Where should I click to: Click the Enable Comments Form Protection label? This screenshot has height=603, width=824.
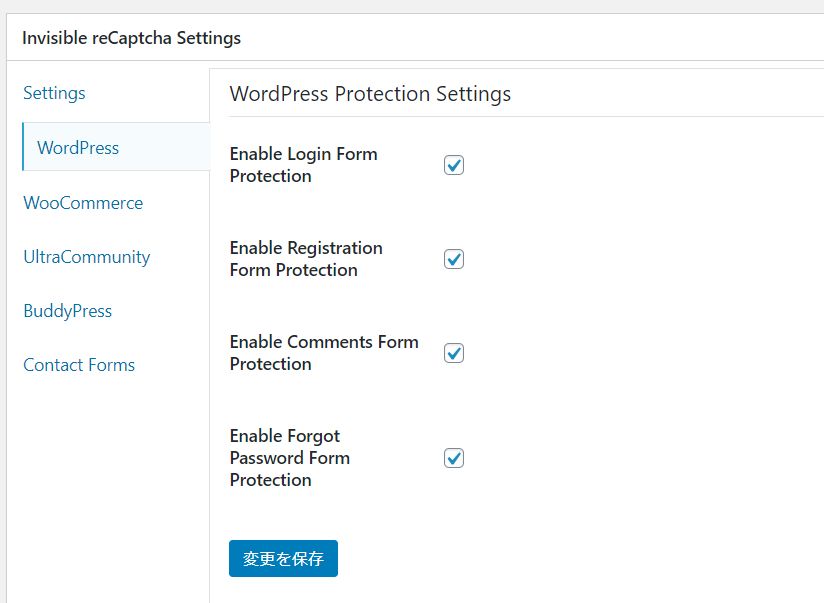324,353
